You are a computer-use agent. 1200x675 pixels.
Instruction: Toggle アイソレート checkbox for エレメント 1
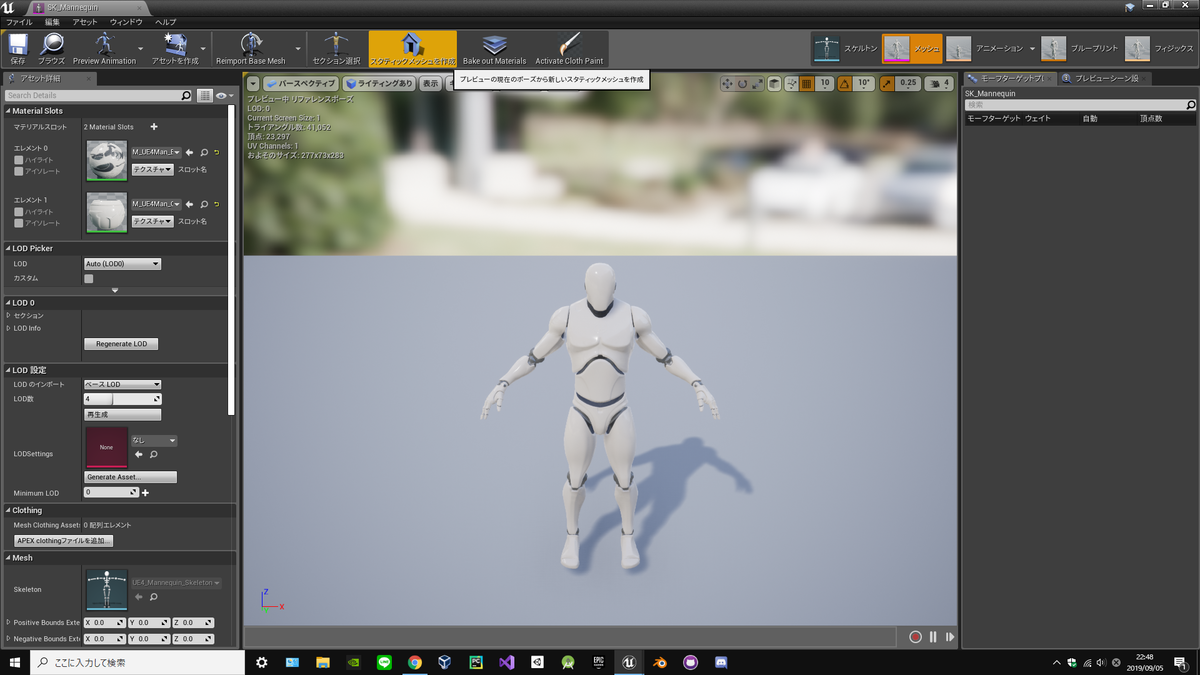[18, 223]
